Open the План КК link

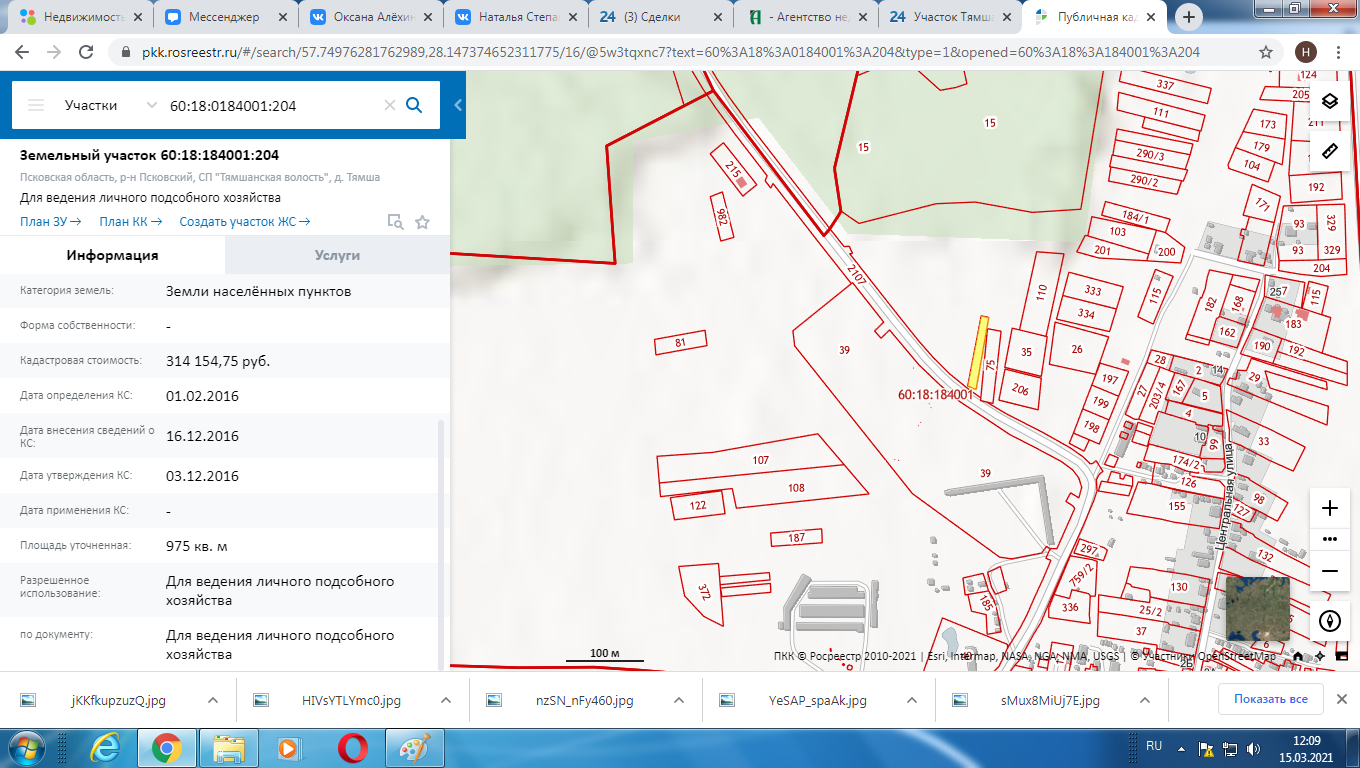pos(130,222)
